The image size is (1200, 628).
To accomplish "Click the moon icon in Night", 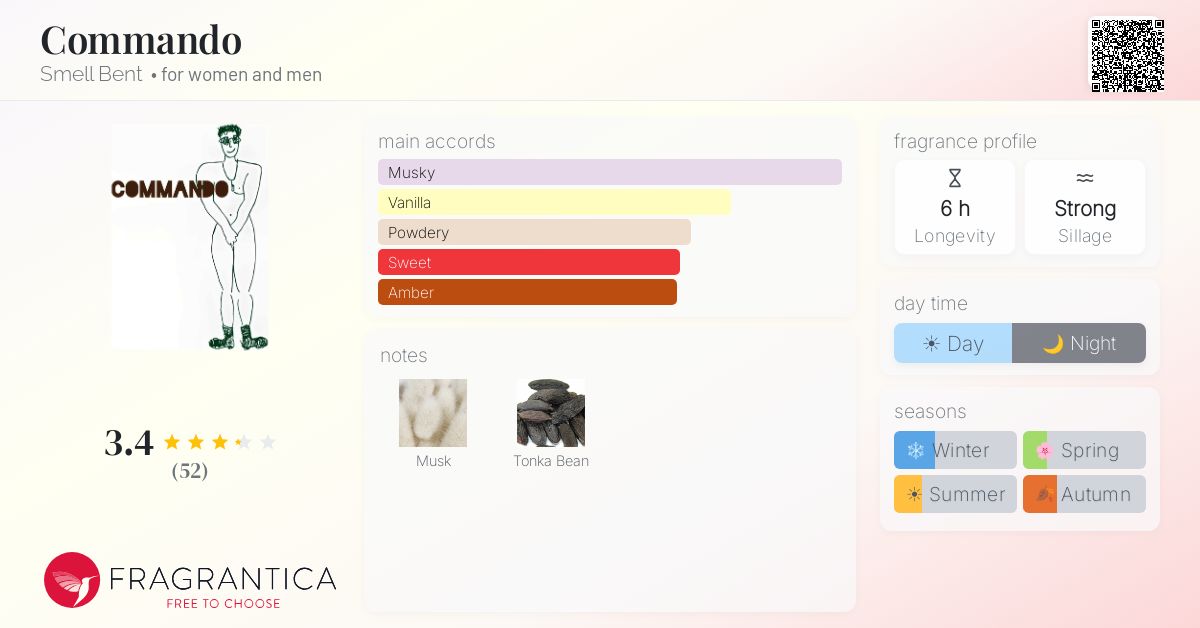I will click(x=1052, y=344).
